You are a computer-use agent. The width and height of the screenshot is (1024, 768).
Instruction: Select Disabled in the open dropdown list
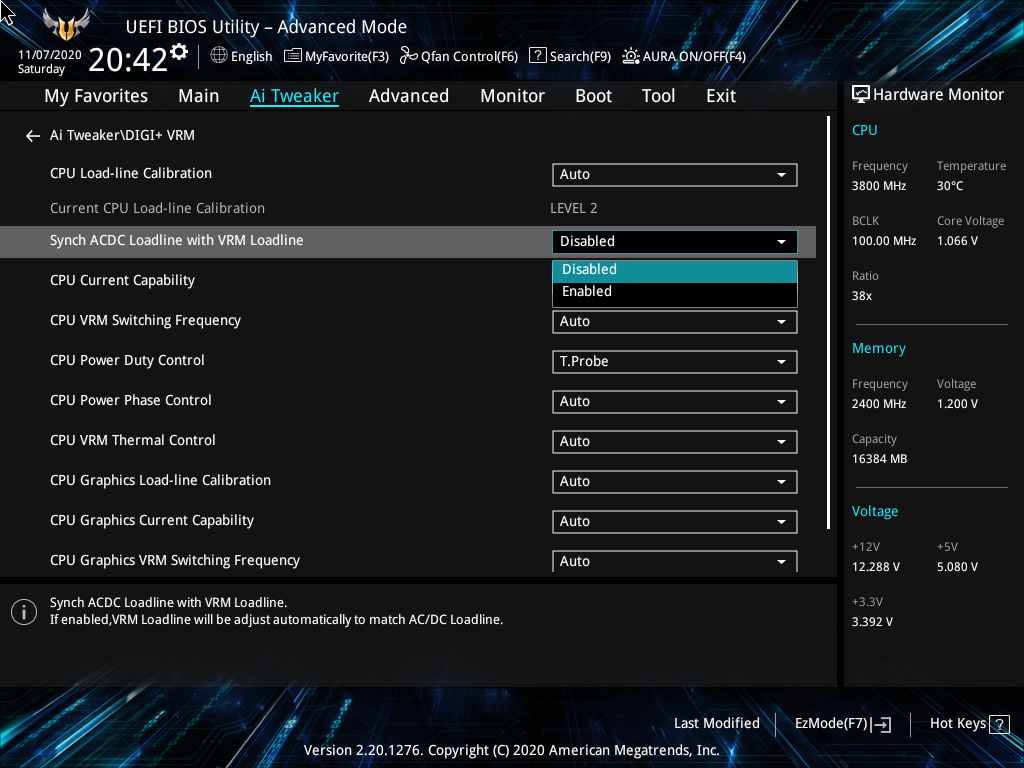tap(675, 270)
